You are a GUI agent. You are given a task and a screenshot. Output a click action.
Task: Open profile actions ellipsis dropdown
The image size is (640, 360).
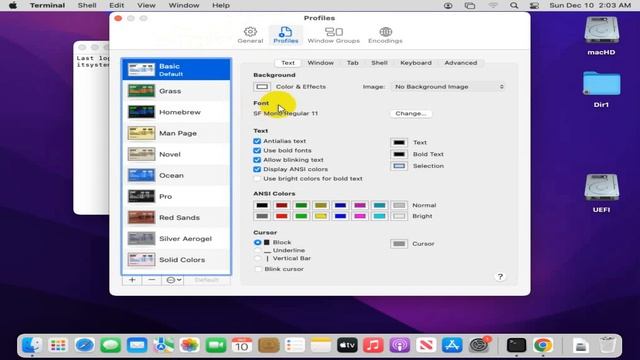(x=173, y=280)
